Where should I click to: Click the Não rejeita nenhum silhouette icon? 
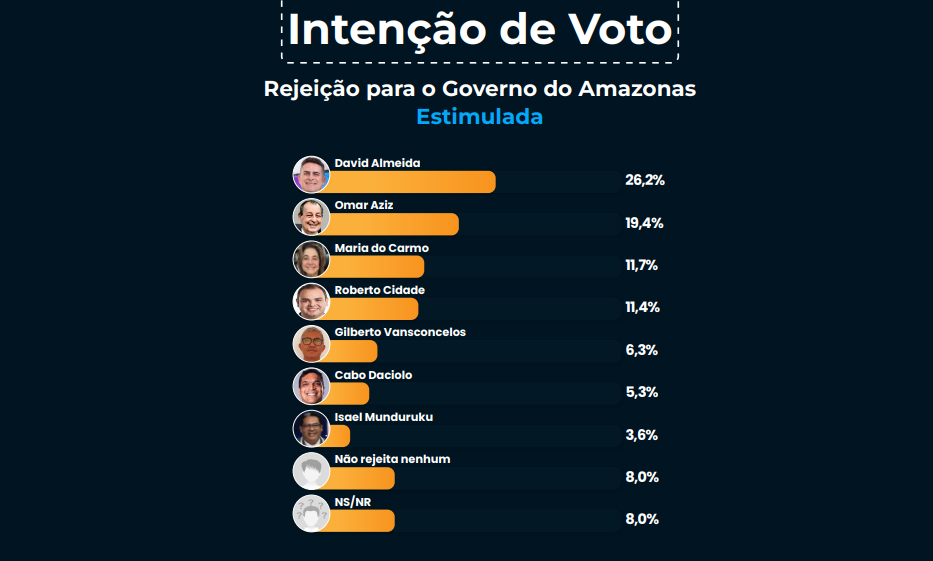(311, 471)
